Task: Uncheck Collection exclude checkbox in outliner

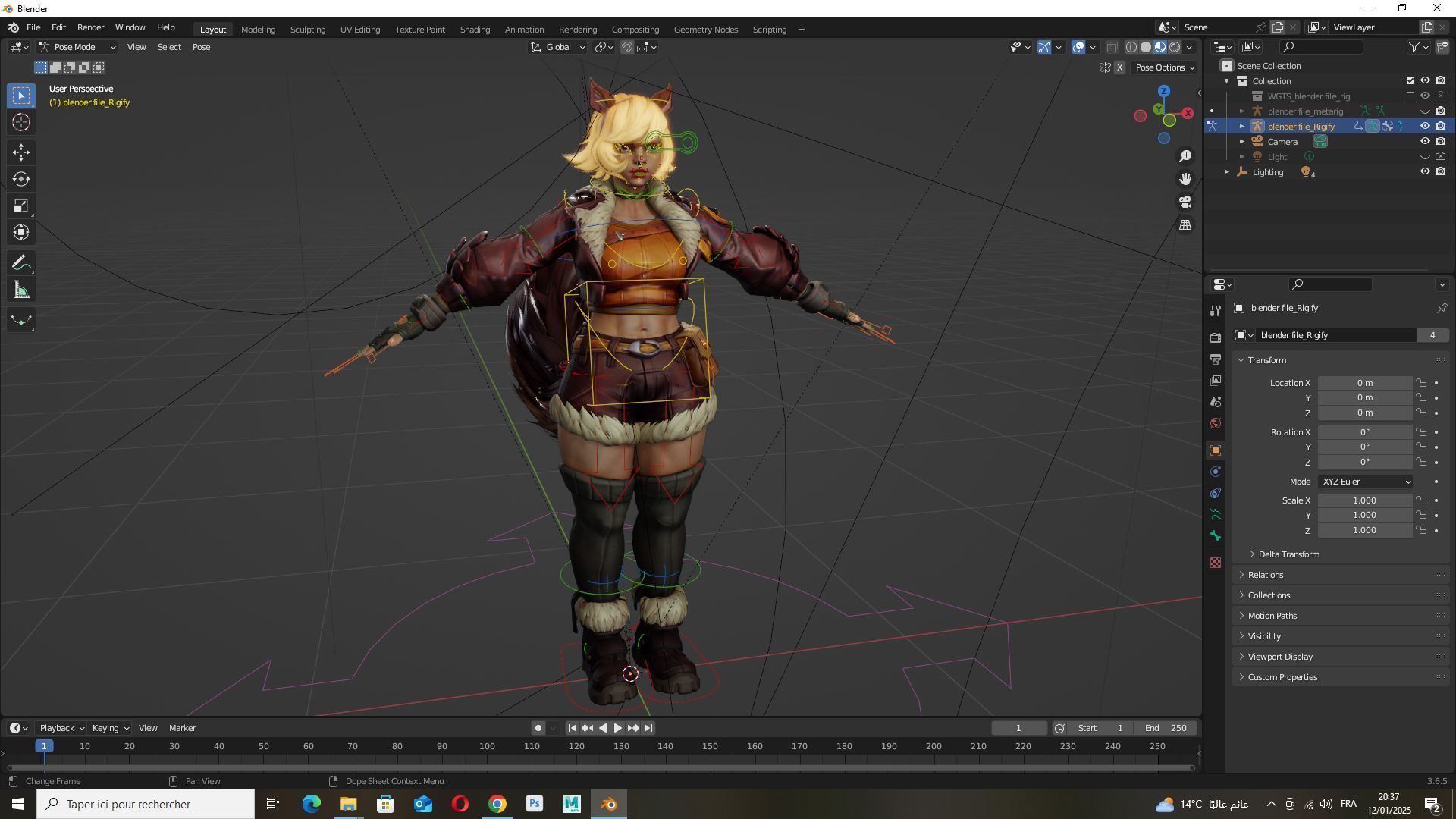Action: [x=1410, y=80]
